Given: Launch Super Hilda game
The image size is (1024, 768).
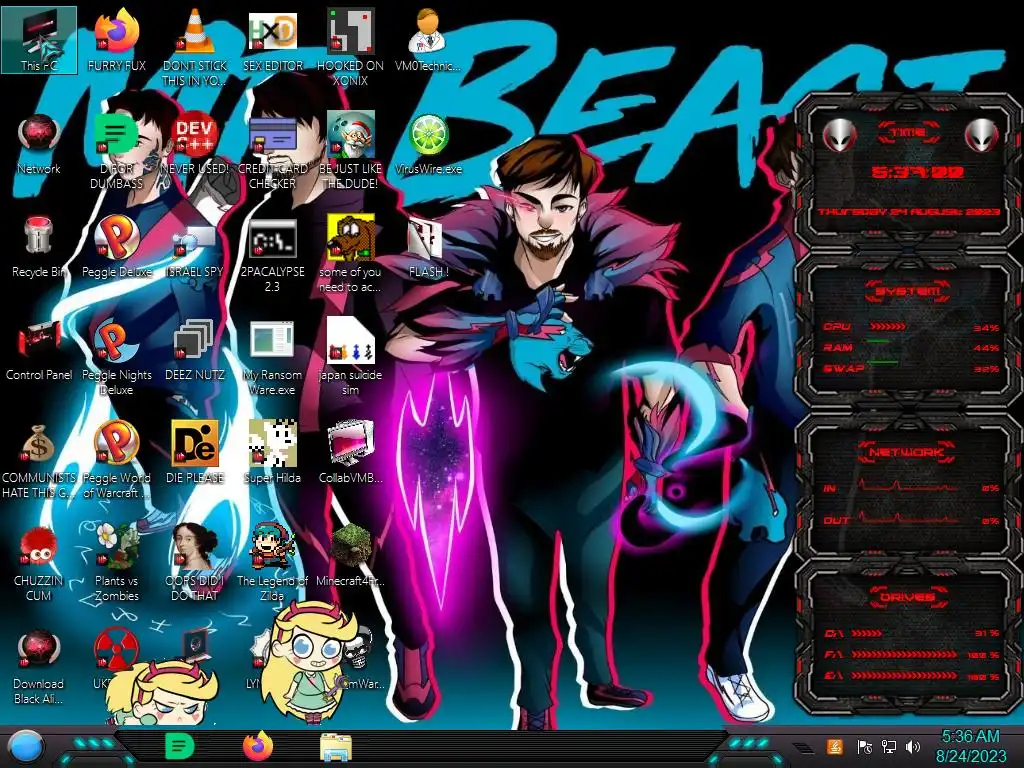Looking at the screenshot, I should (x=272, y=453).
